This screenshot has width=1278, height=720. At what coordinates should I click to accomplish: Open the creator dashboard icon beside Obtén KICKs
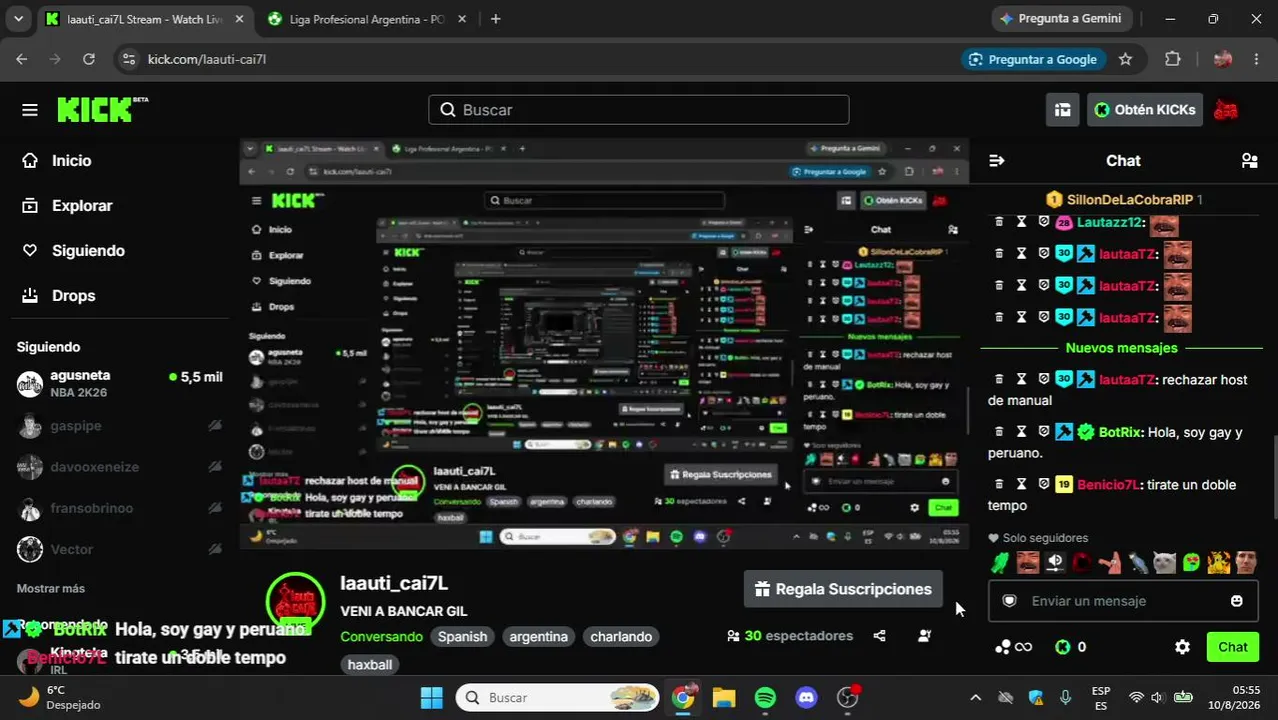pyautogui.click(x=1062, y=110)
